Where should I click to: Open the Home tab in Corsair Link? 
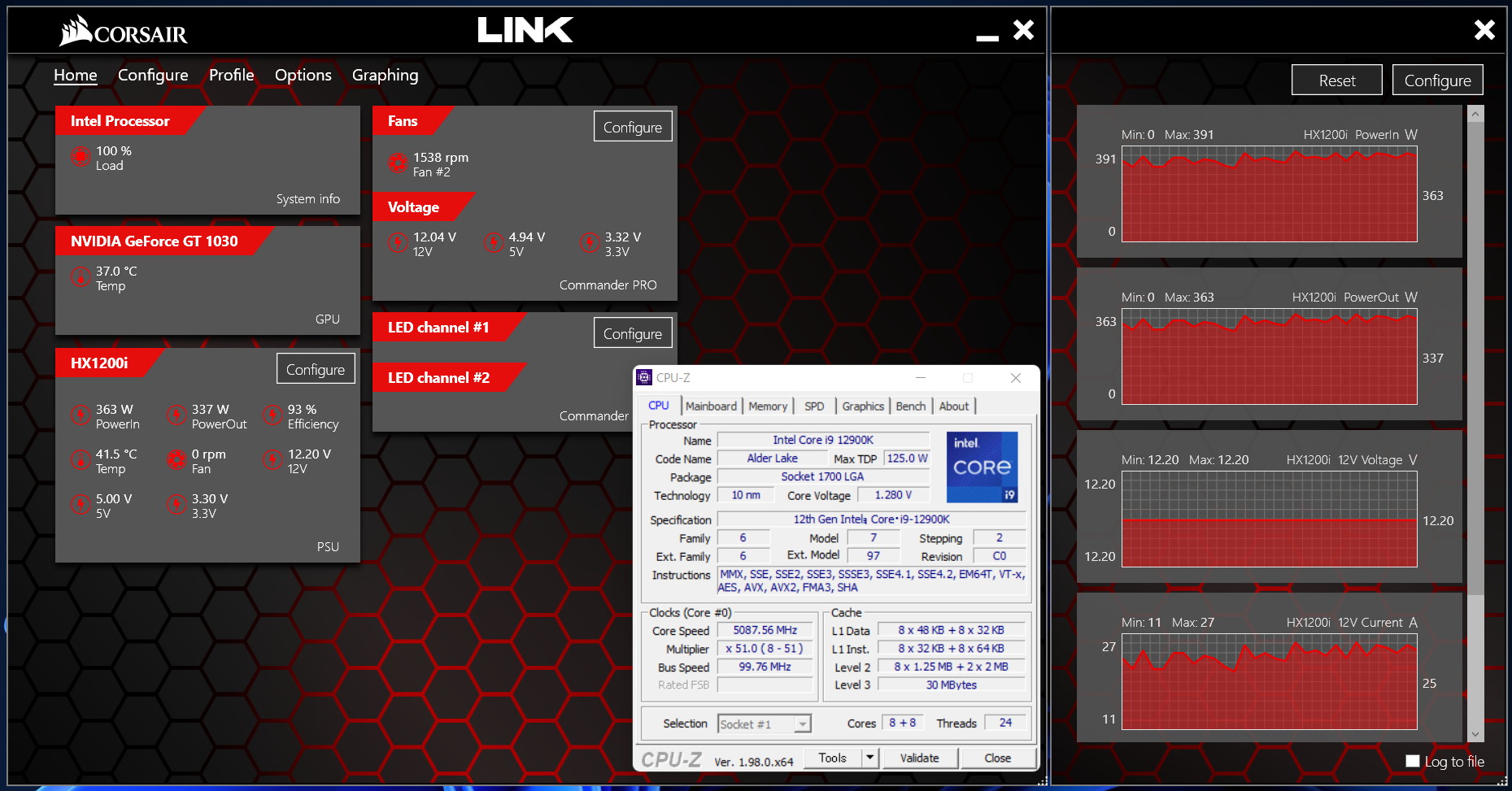tap(75, 75)
